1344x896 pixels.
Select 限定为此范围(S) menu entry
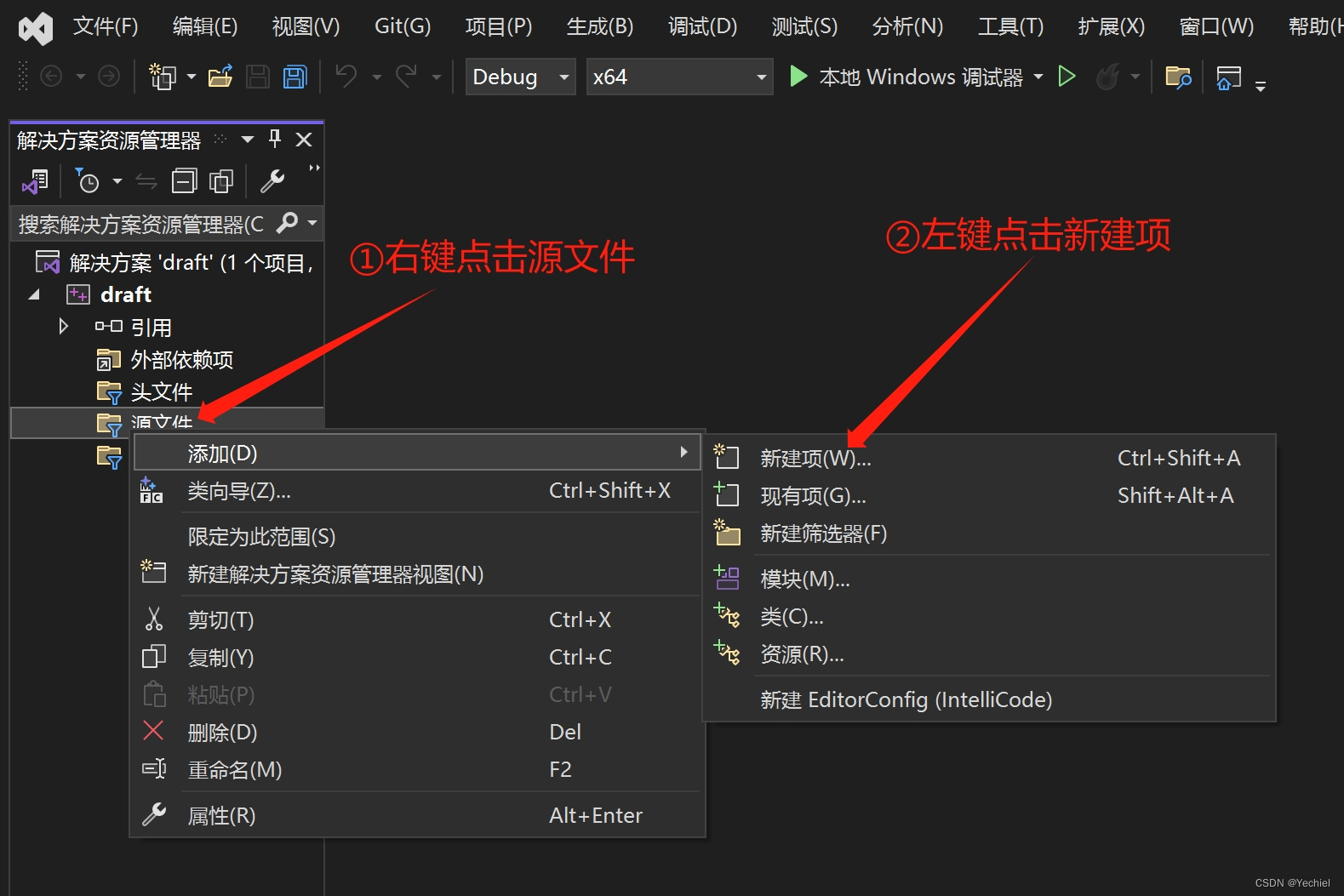[417, 537]
